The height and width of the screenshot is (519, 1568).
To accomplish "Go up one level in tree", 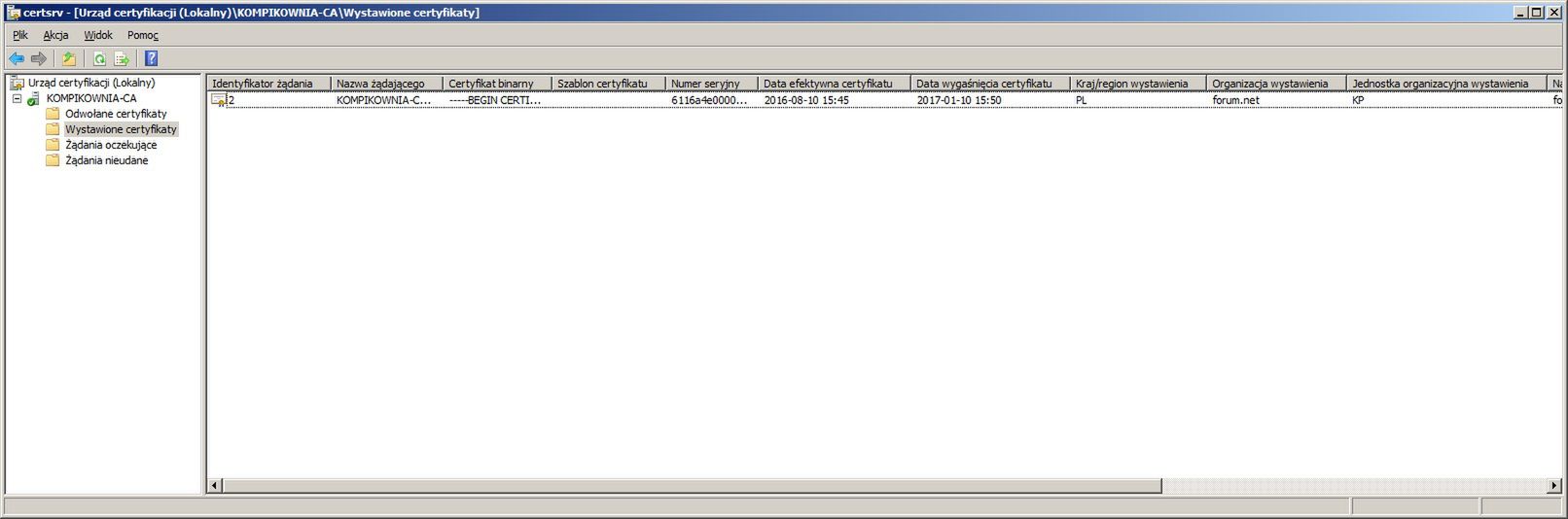I will click(69, 59).
